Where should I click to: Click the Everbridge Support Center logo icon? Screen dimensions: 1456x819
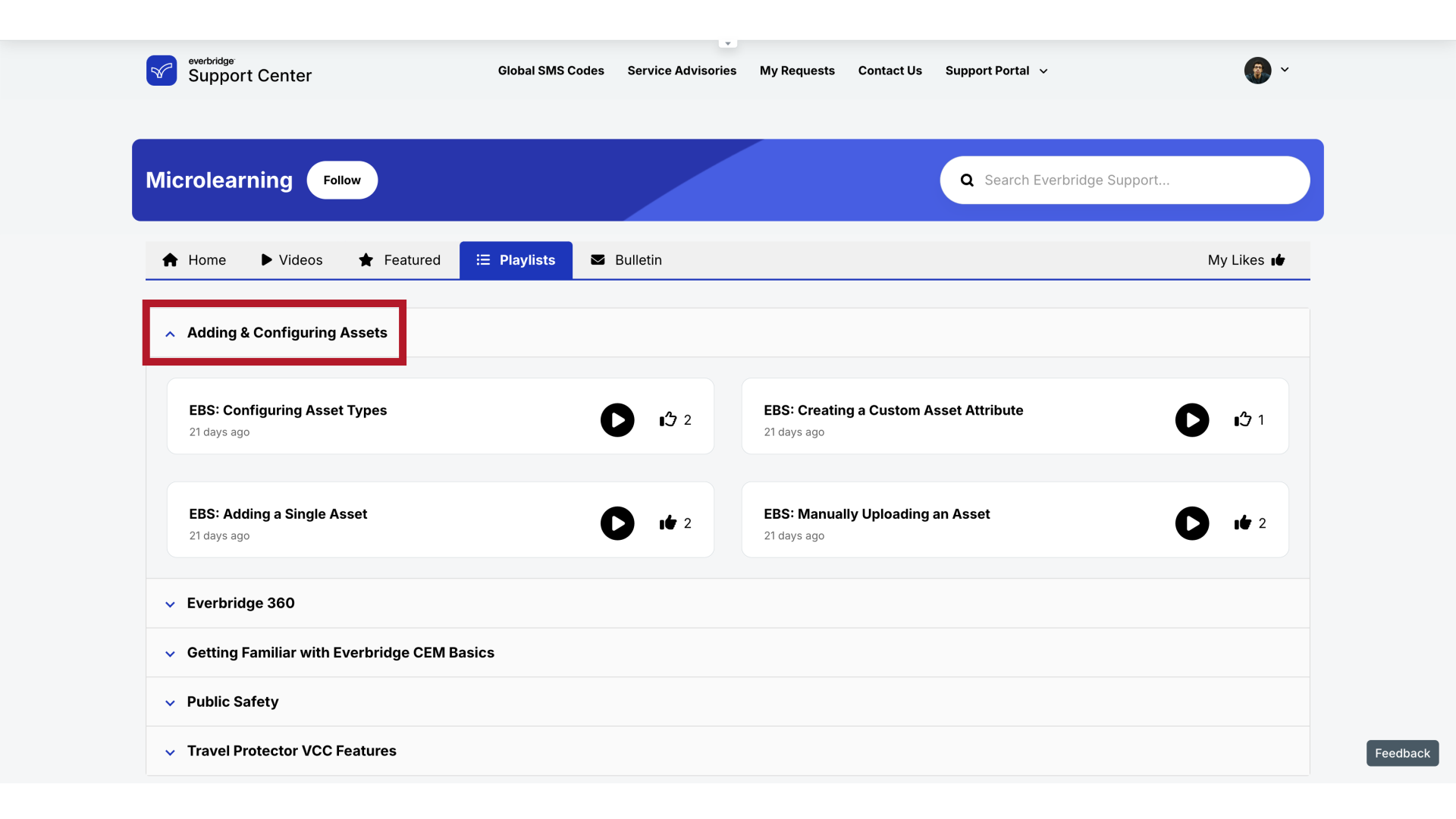pos(162,71)
